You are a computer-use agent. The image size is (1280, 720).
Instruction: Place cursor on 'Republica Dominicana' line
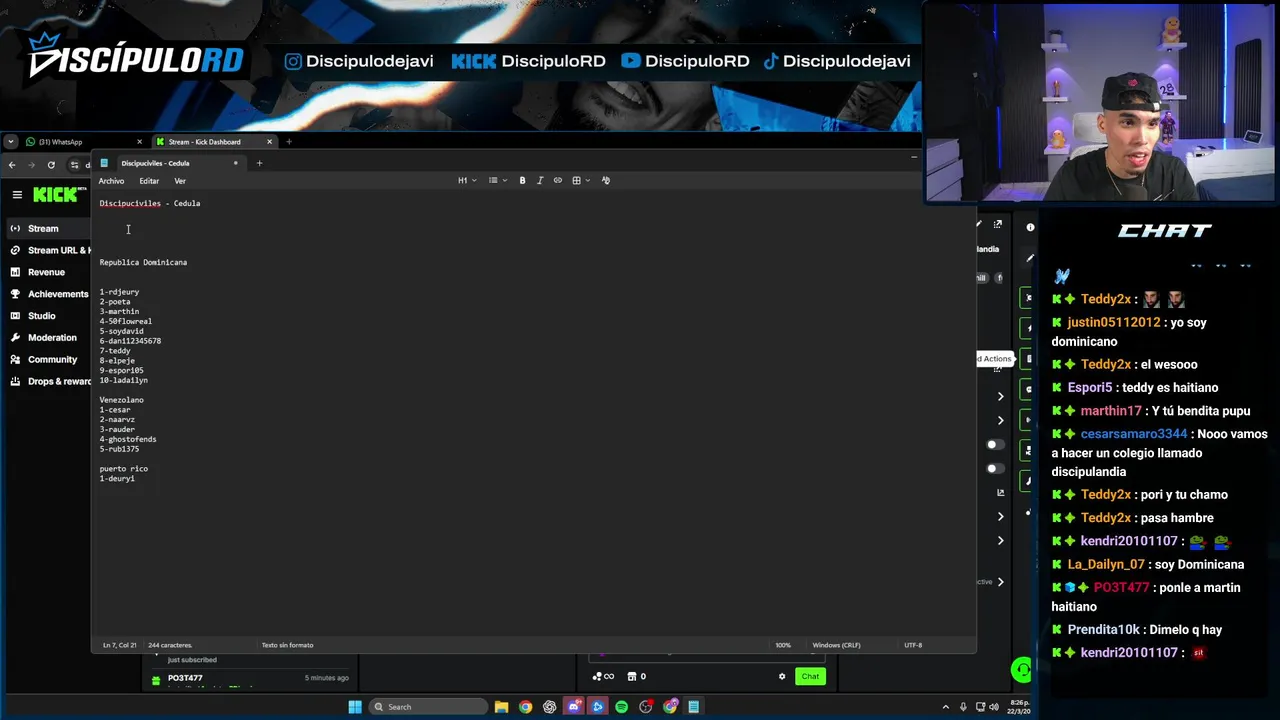coord(143,263)
